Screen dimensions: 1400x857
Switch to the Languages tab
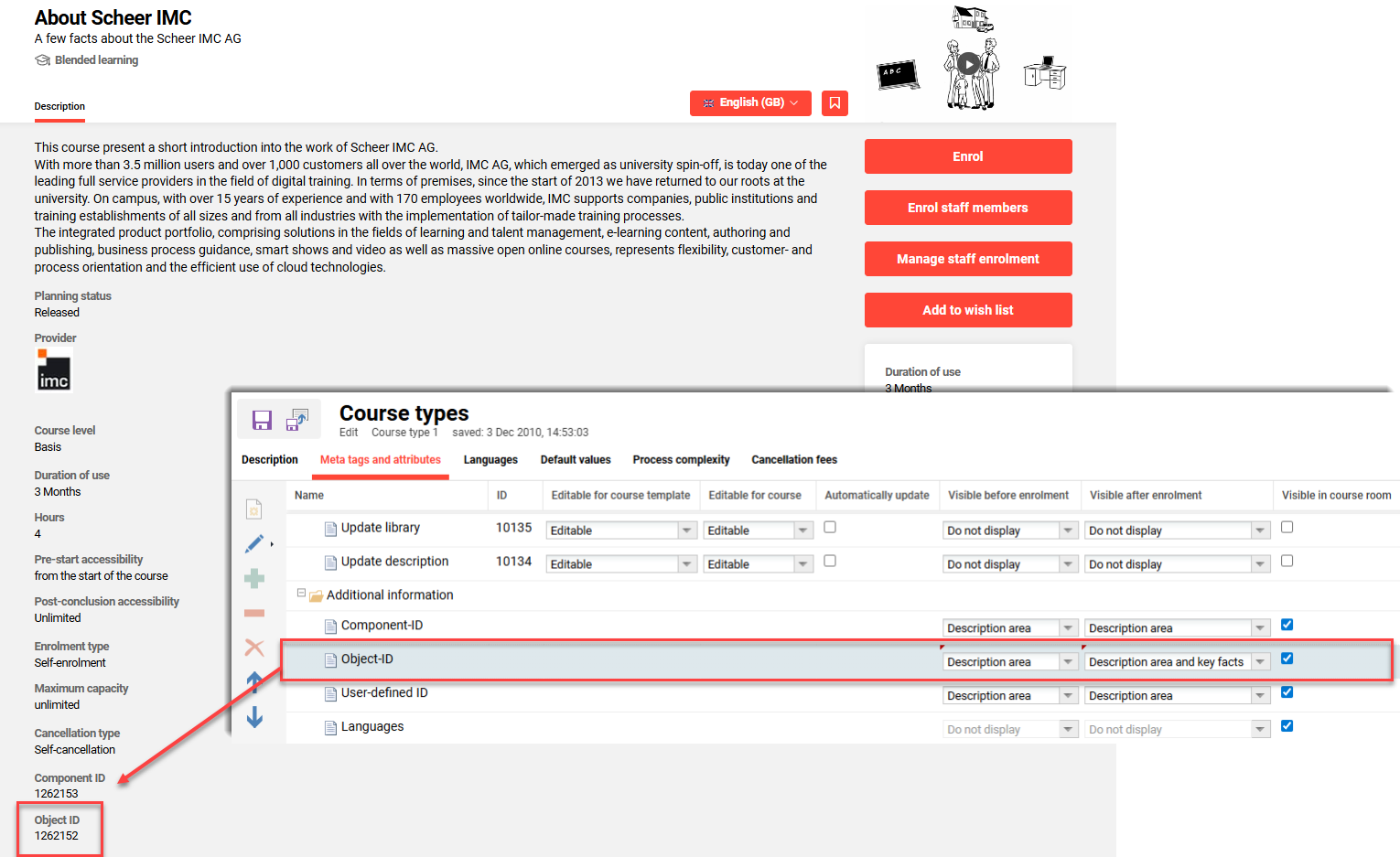[x=490, y=459]
